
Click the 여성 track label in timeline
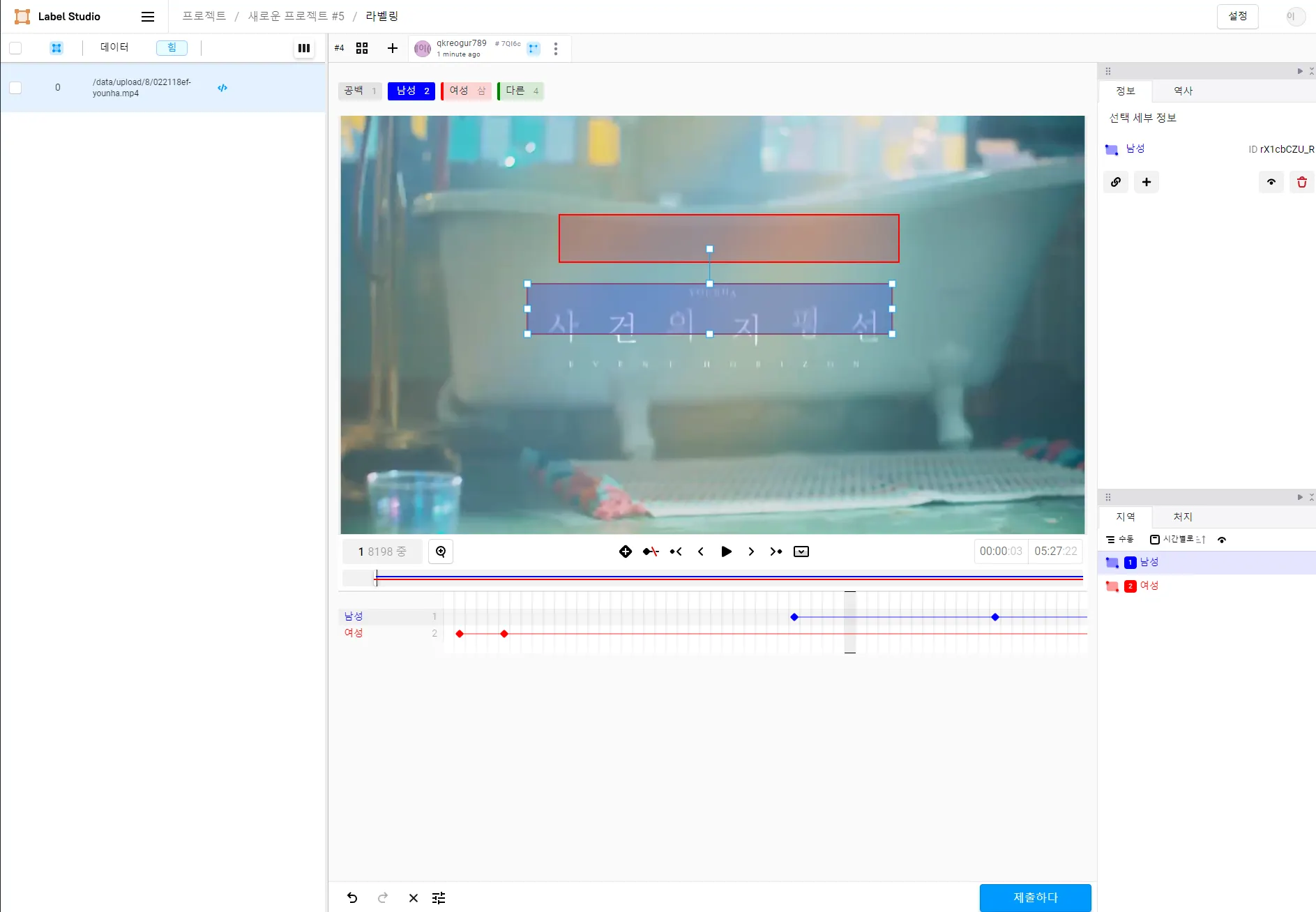click(354, 633)
